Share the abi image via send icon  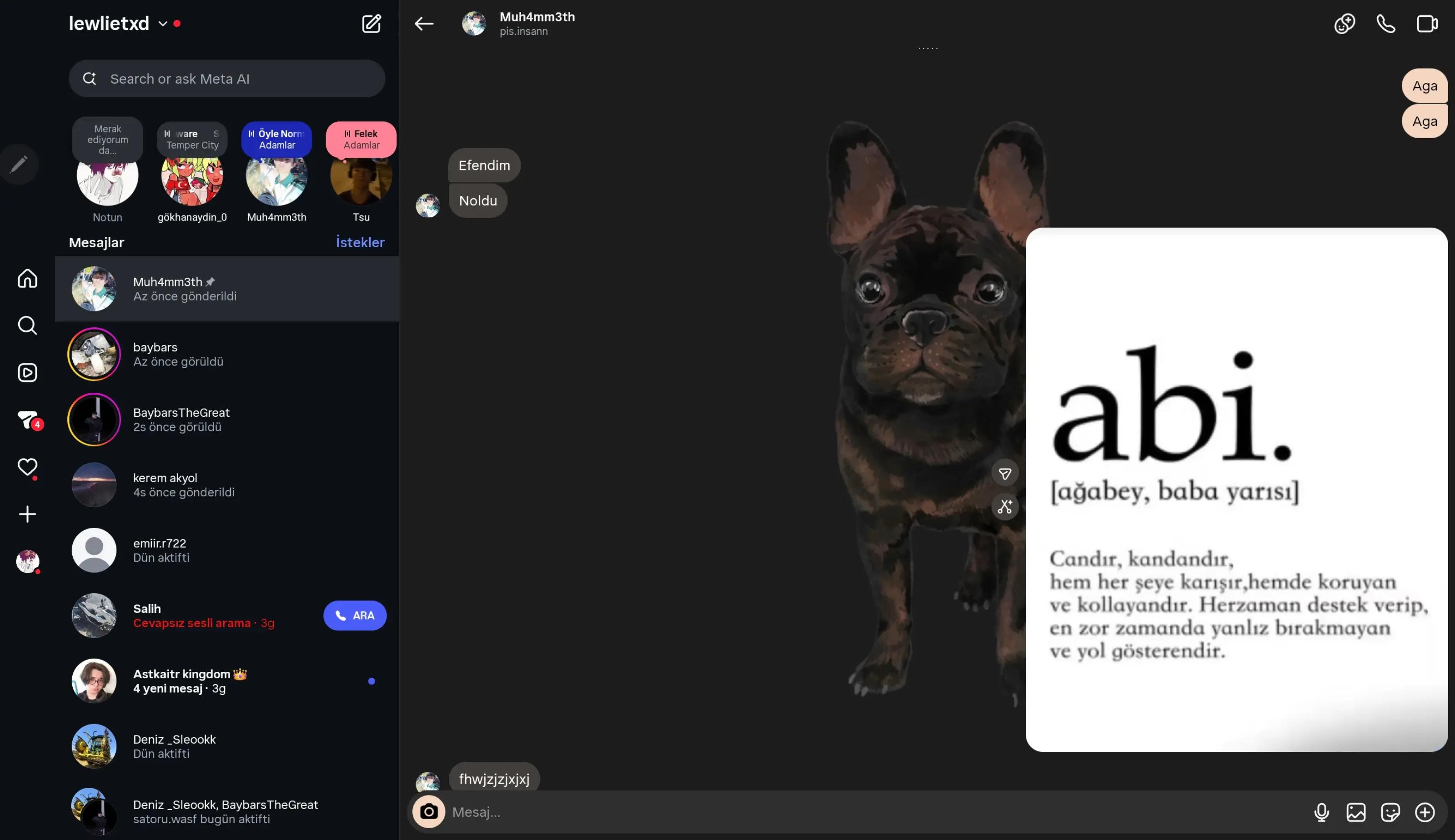(x=1005, y=474)
